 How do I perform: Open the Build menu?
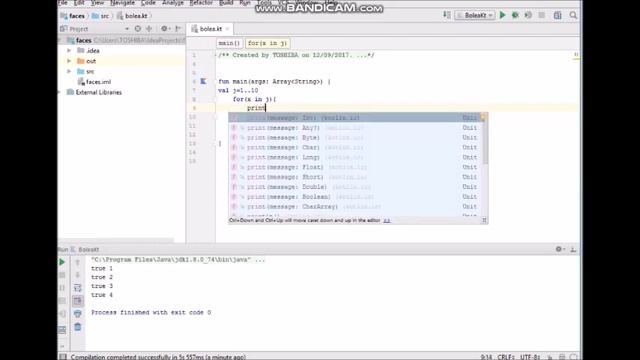[226, 2]
